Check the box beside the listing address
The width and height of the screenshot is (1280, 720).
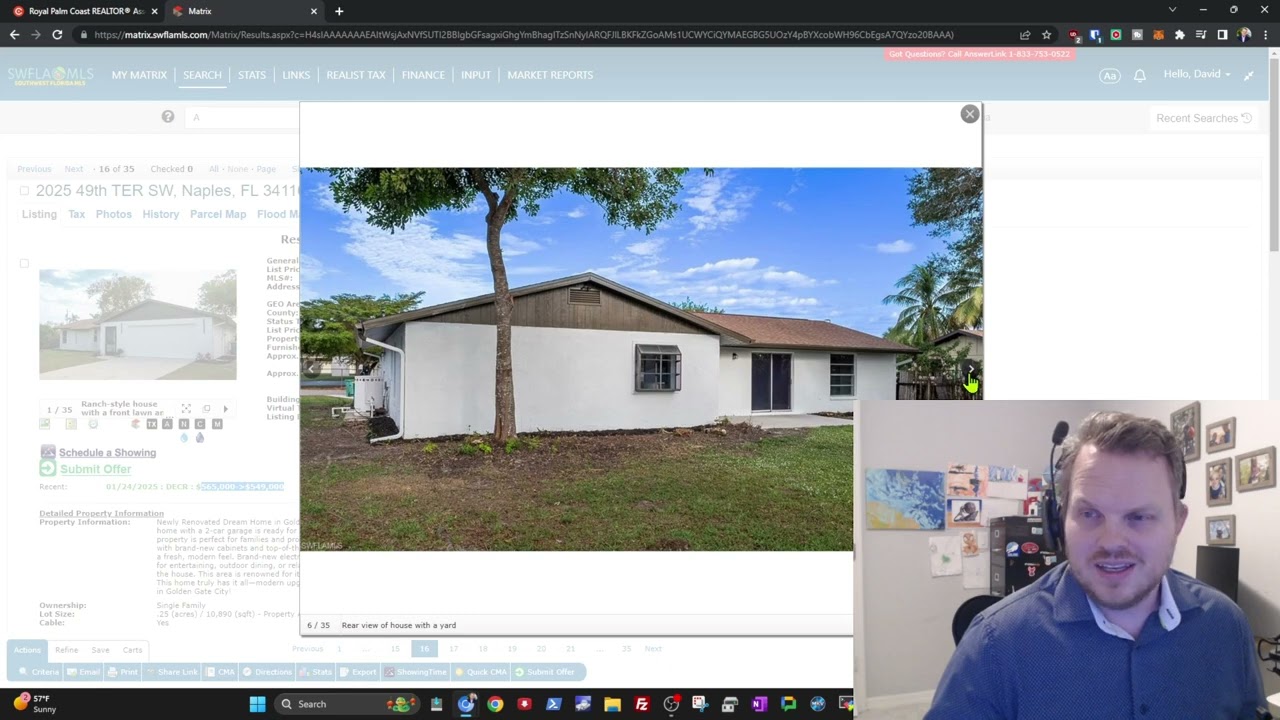25,190
